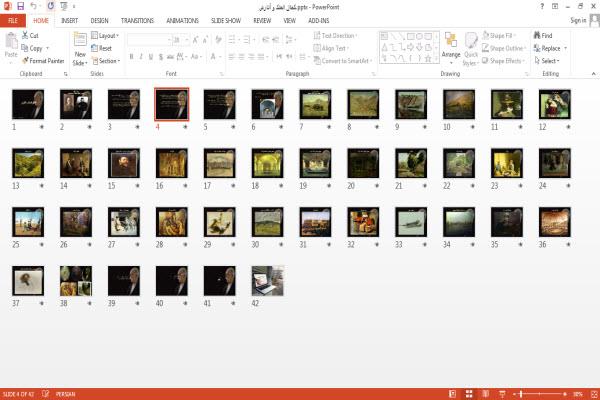Switch to the INSERT tab
The width and height of the screenshot is (600, 400).
pyautogui.click(x=69, y=21)
